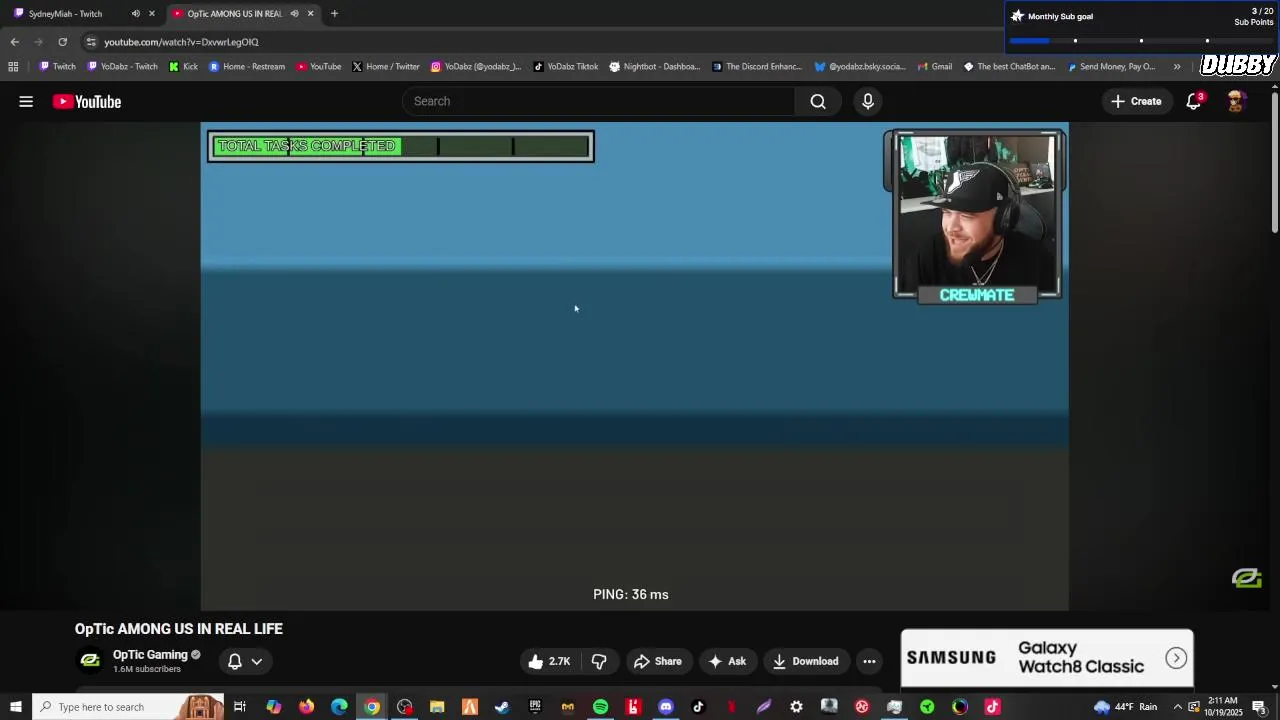Open the Home - Restream bookmark
This screenshot has width=1280, height=720.
pyautogui.click(x=246, y=67)
